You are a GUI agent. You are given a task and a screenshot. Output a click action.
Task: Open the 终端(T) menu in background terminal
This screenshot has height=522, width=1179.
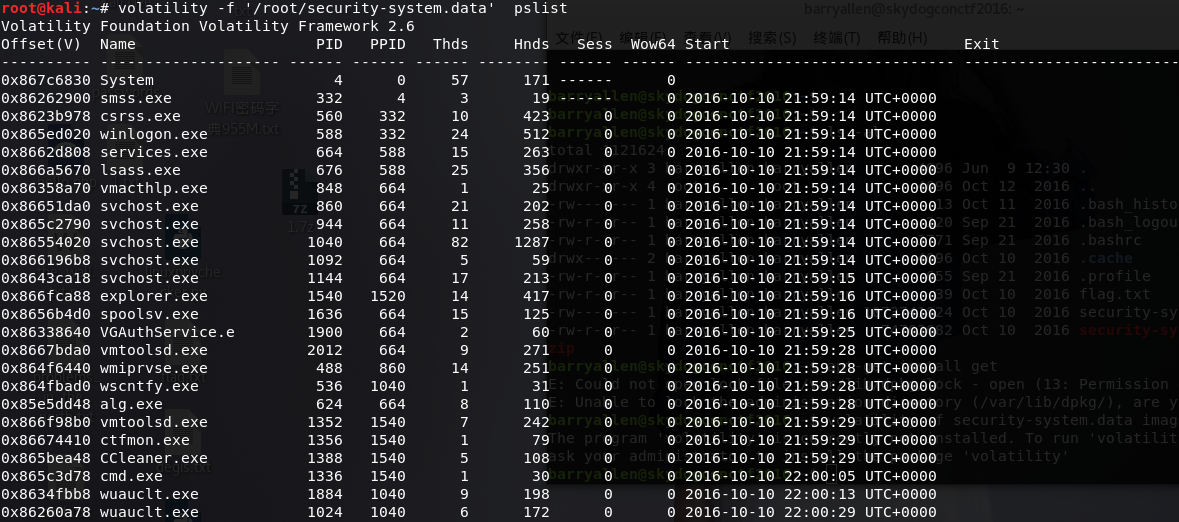tap(838, 38)
